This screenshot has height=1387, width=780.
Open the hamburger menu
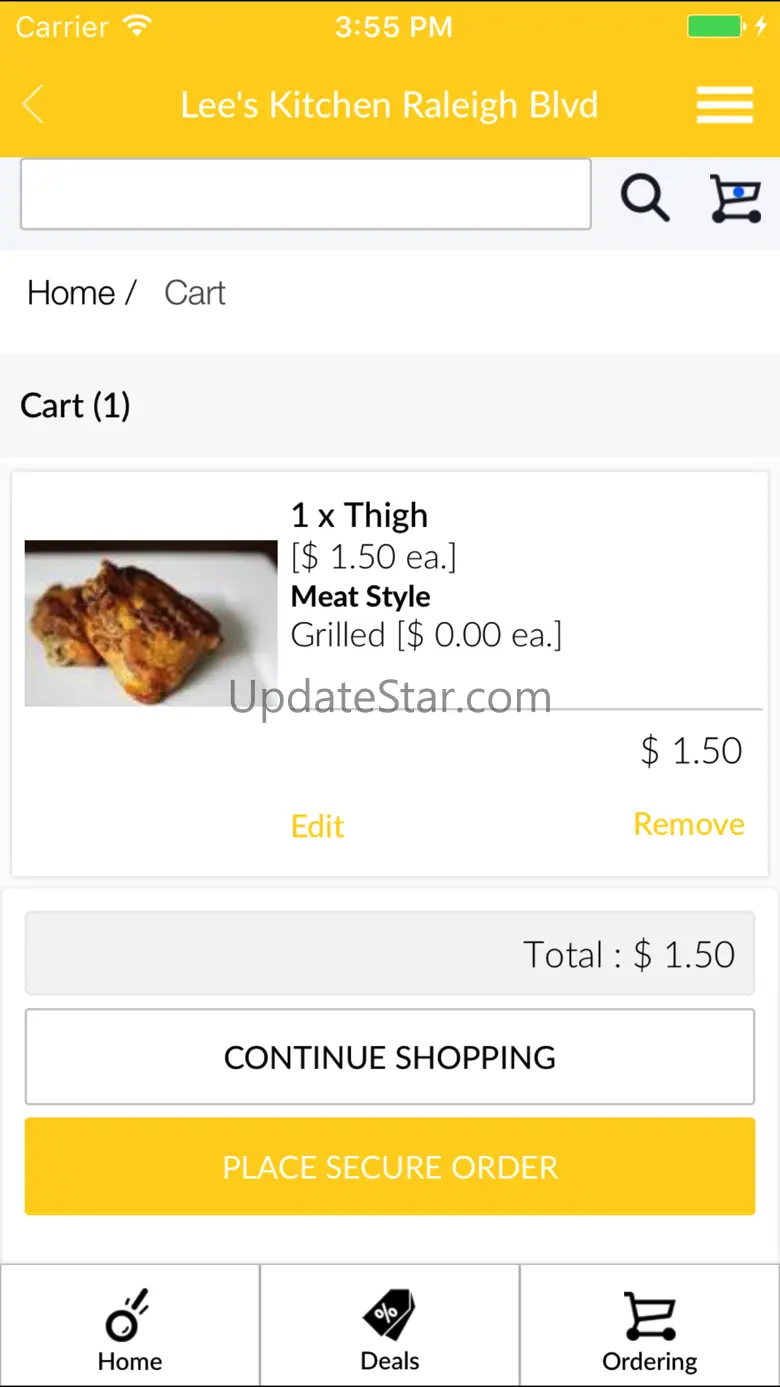click(724, 104)
